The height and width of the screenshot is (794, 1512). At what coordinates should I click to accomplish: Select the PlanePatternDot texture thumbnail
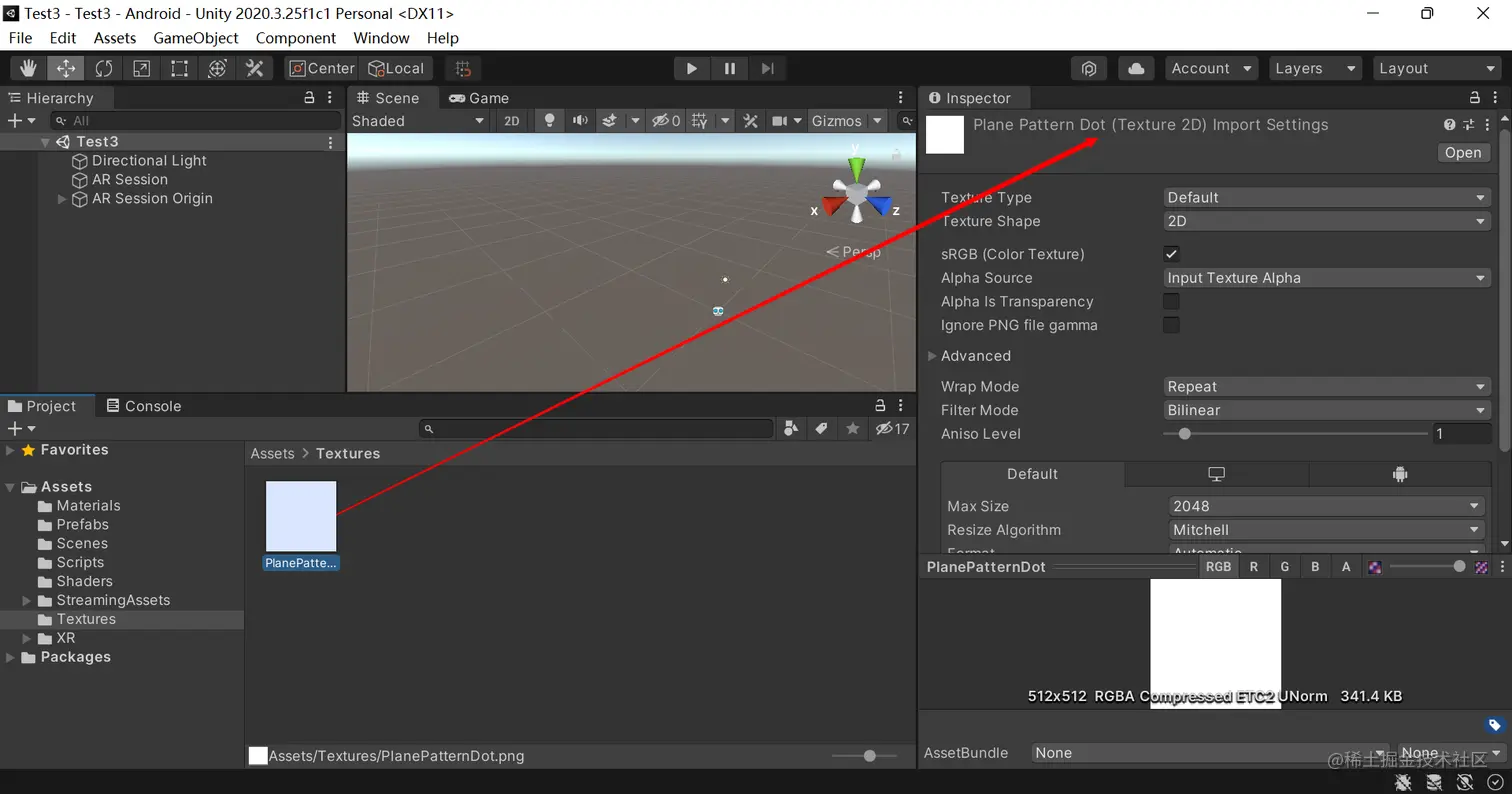pyautogui.click(x=301, y=516)
